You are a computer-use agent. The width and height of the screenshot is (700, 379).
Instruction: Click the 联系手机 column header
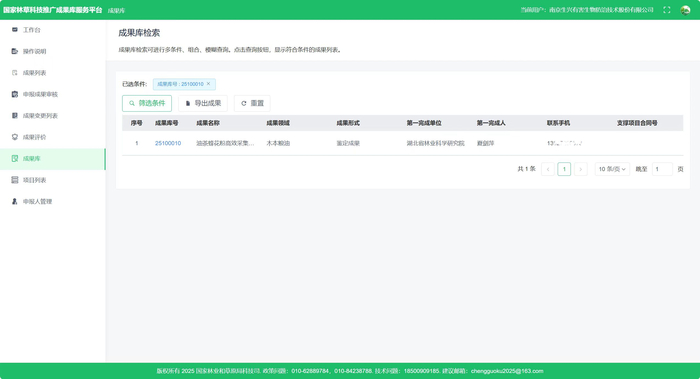(558, 123)
